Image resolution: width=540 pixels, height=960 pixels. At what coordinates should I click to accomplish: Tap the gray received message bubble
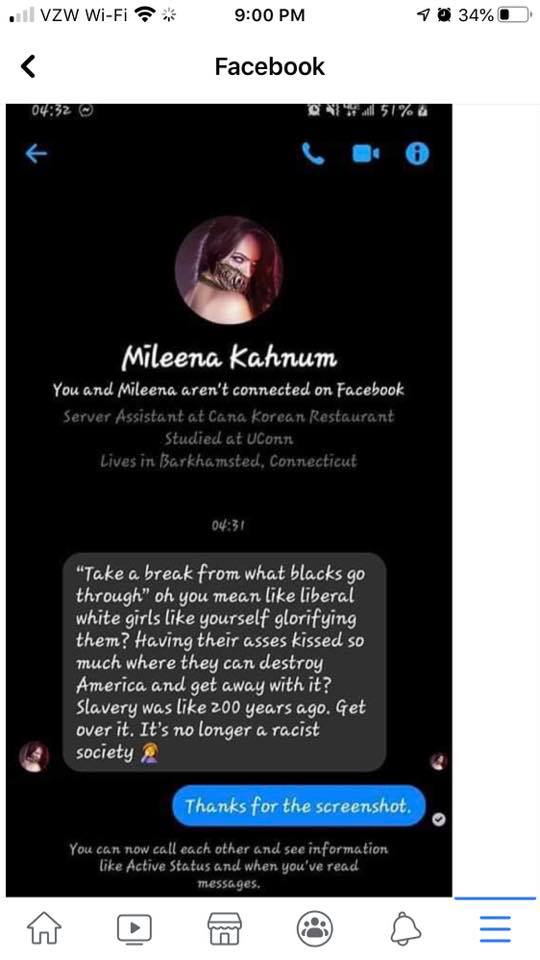[224, 662]
